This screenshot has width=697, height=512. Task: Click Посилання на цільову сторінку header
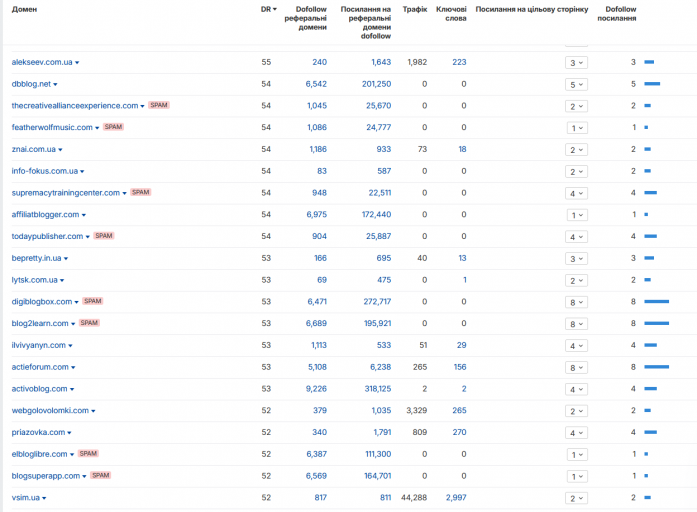click(x=532, y=9)
